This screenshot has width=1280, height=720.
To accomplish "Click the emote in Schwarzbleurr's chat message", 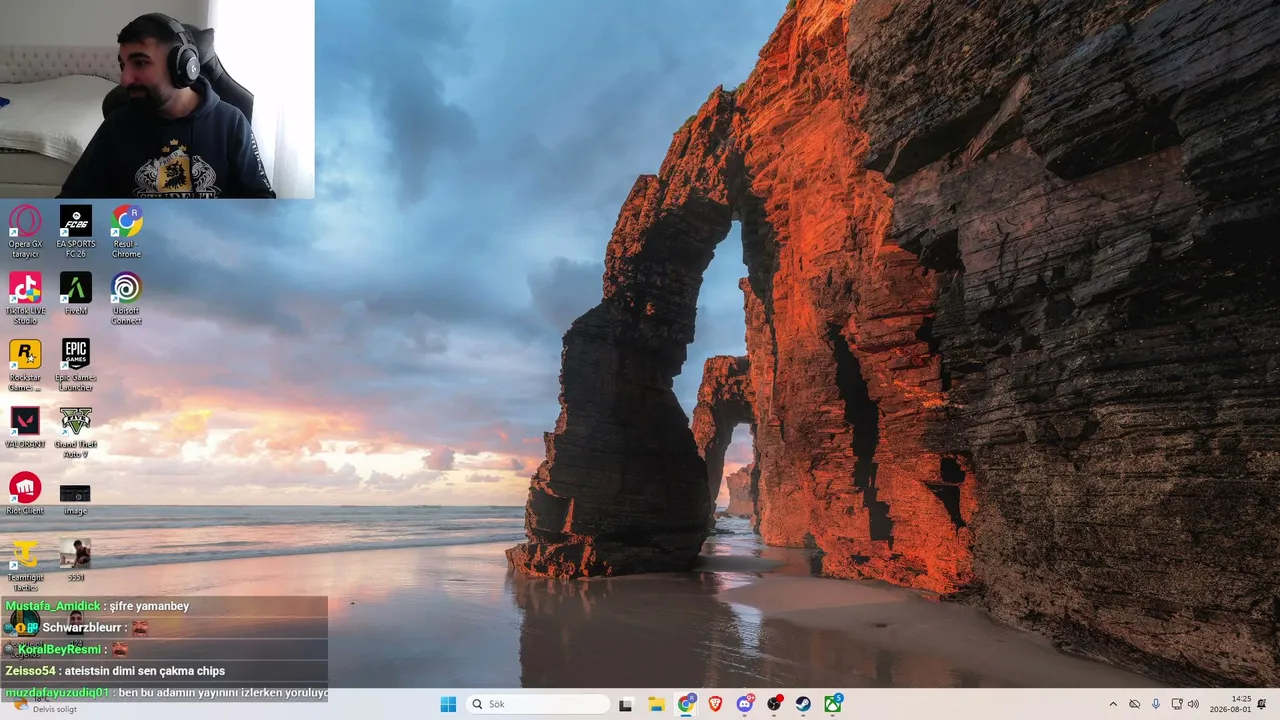I will 140,628.
